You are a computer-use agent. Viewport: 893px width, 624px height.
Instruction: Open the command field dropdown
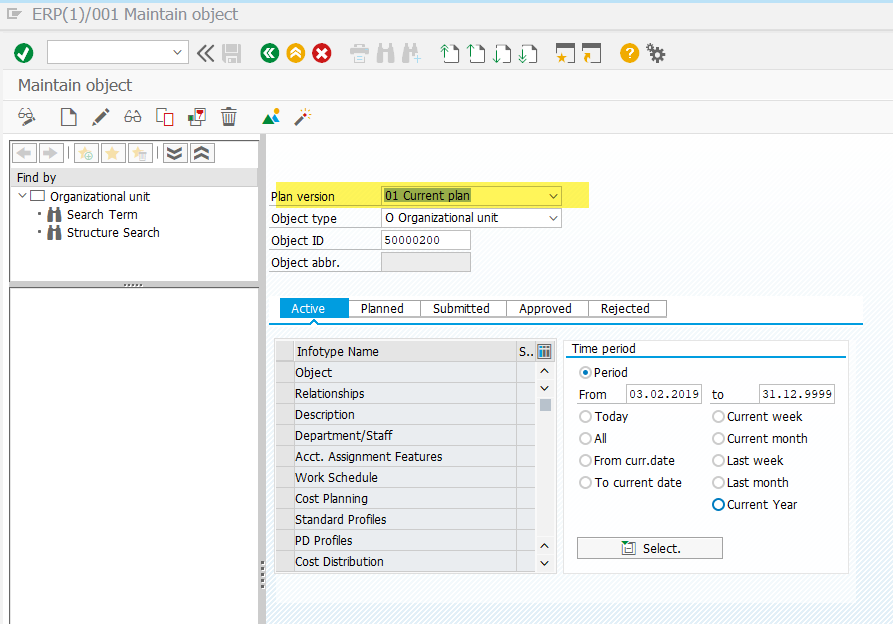point(177,53)
